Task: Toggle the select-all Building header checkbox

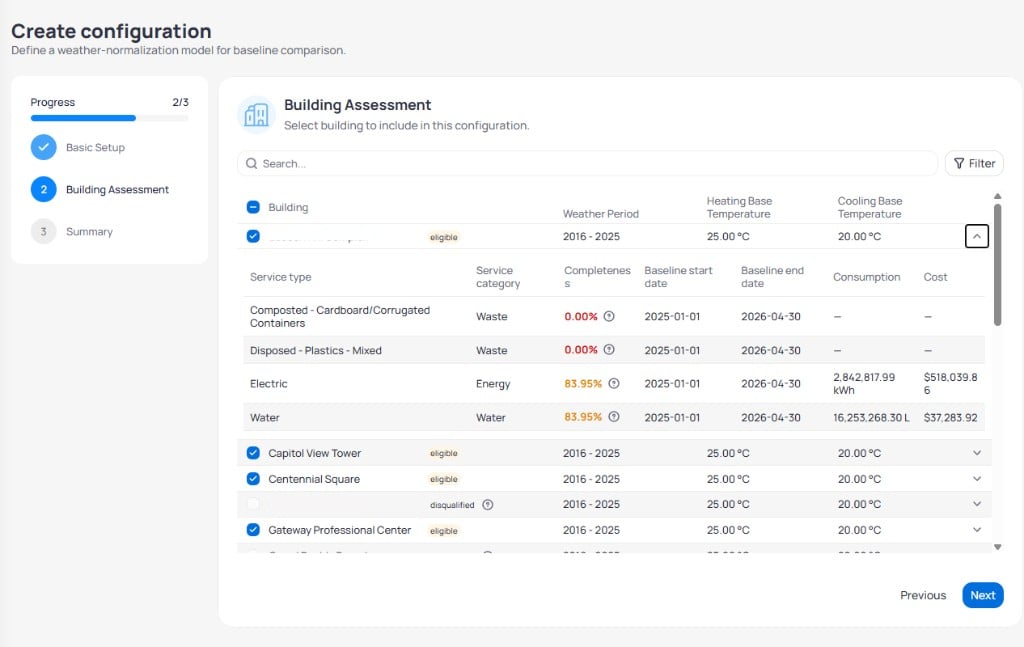Action: pos(253,207)
